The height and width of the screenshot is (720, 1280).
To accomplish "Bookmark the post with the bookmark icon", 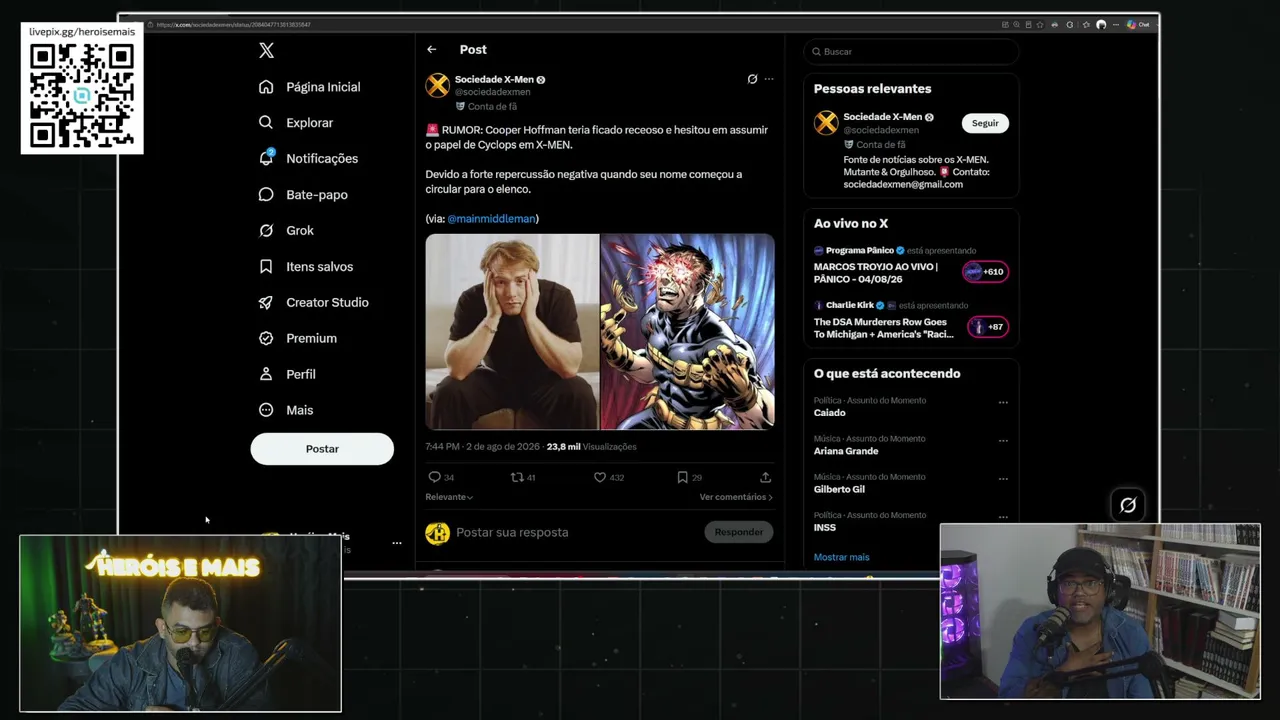I will (682, 478).
